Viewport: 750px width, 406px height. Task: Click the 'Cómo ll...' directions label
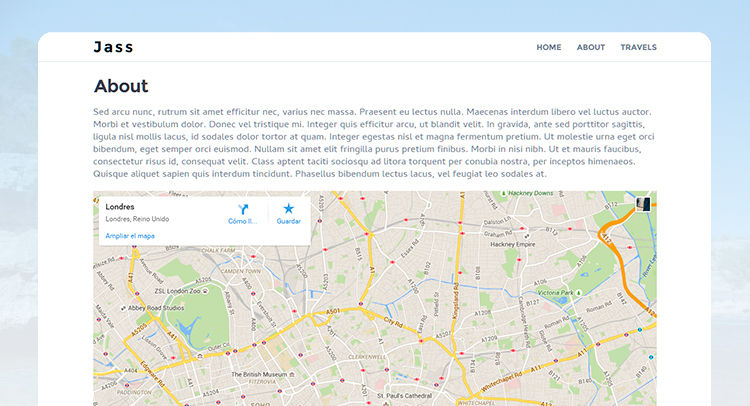243,221
